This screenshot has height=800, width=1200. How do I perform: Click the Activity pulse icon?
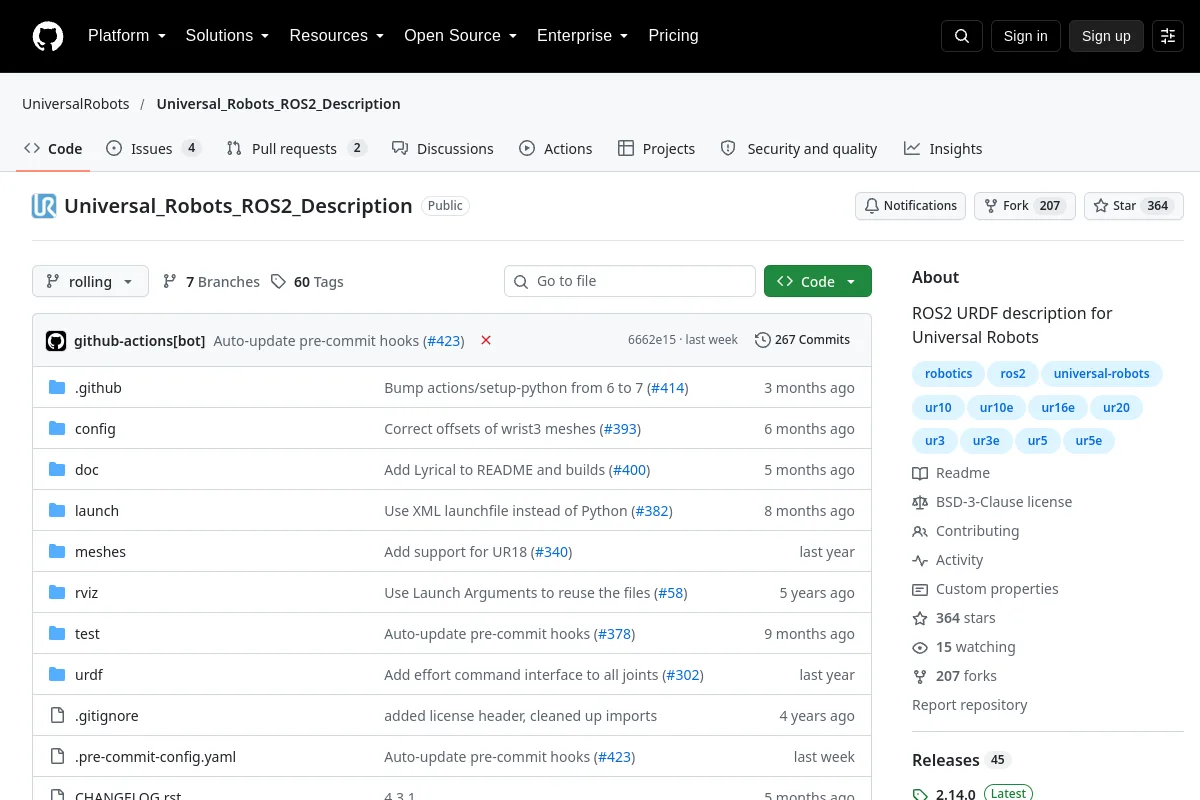pos(920,560)
